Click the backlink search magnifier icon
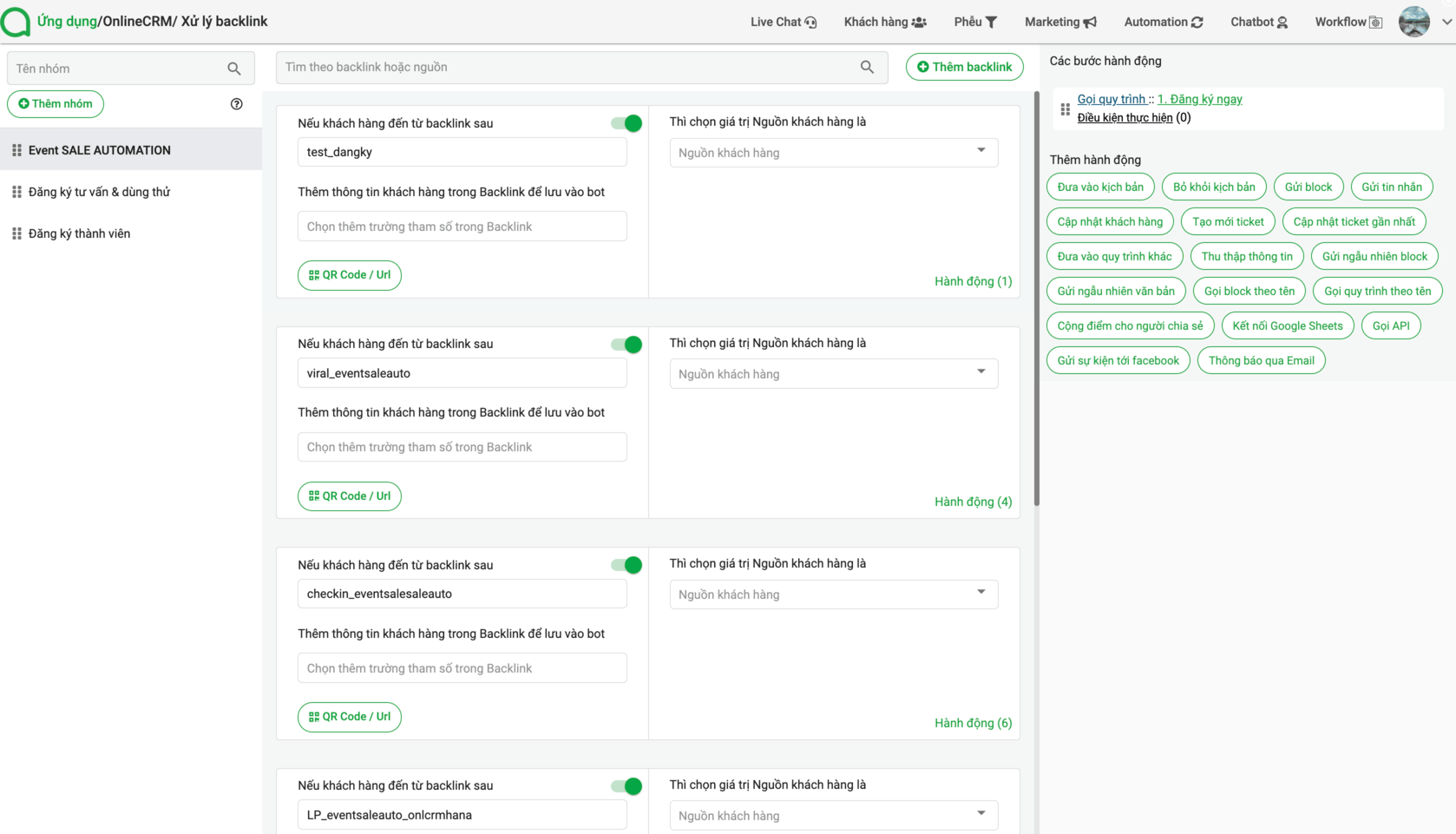 [867, 67]
